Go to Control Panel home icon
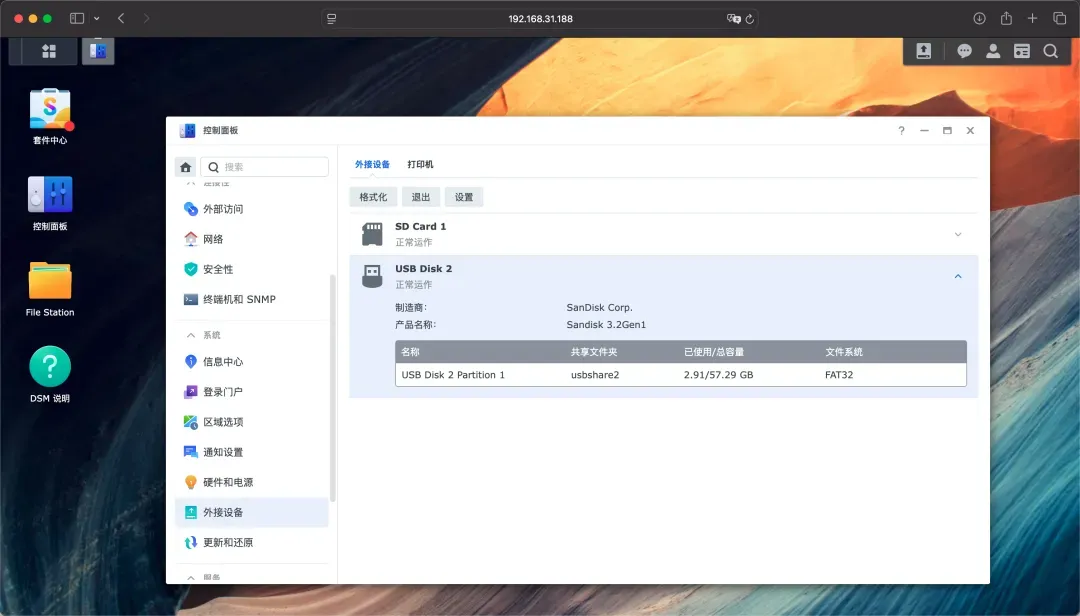The width and height of the screenshot is (1080, 616). pos(185,167)
